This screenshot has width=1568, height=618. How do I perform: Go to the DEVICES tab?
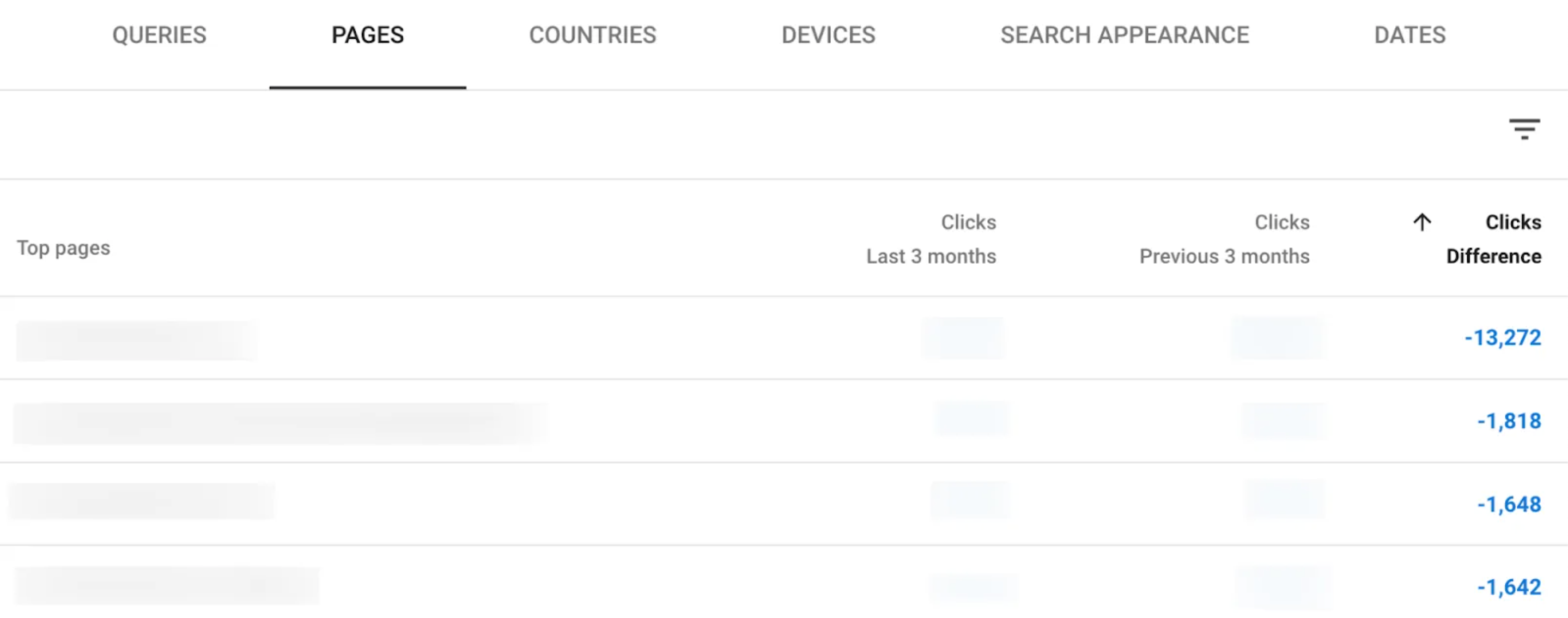[x=829, y=35]
